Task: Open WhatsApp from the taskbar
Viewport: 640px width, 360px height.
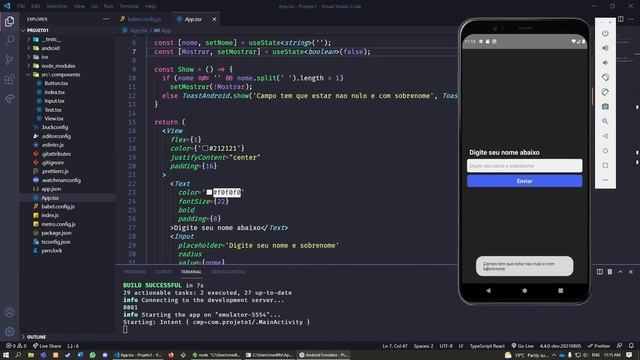Action: [93, 355]
